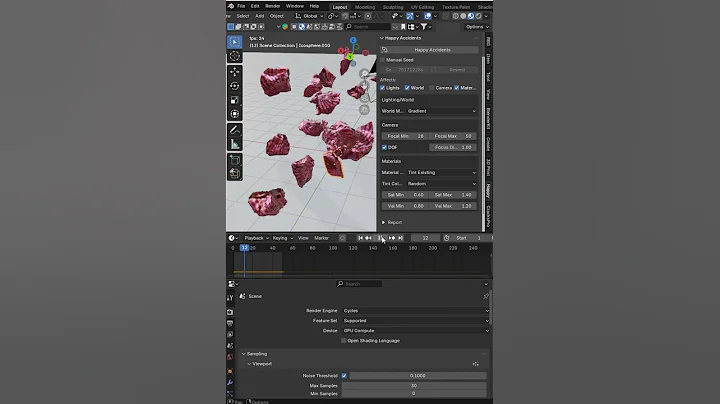The width and height of the screenshot is (720, 404).
Task: Switch to the Sculpting workspace tab
Action: tap(393, 7)
